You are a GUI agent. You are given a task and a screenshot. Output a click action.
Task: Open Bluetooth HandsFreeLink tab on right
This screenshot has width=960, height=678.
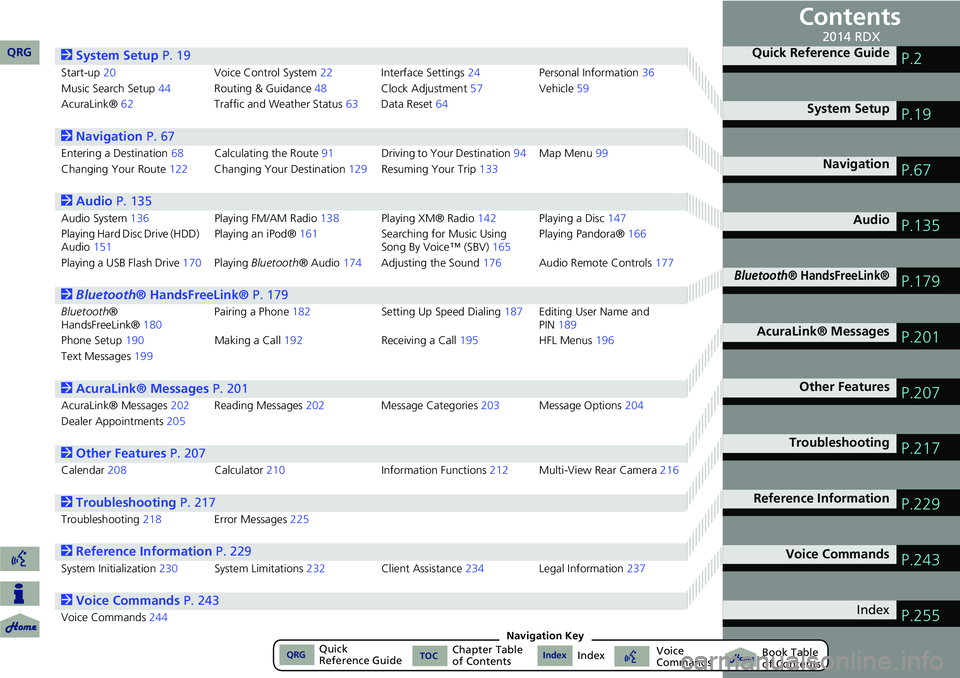(841, 281)
